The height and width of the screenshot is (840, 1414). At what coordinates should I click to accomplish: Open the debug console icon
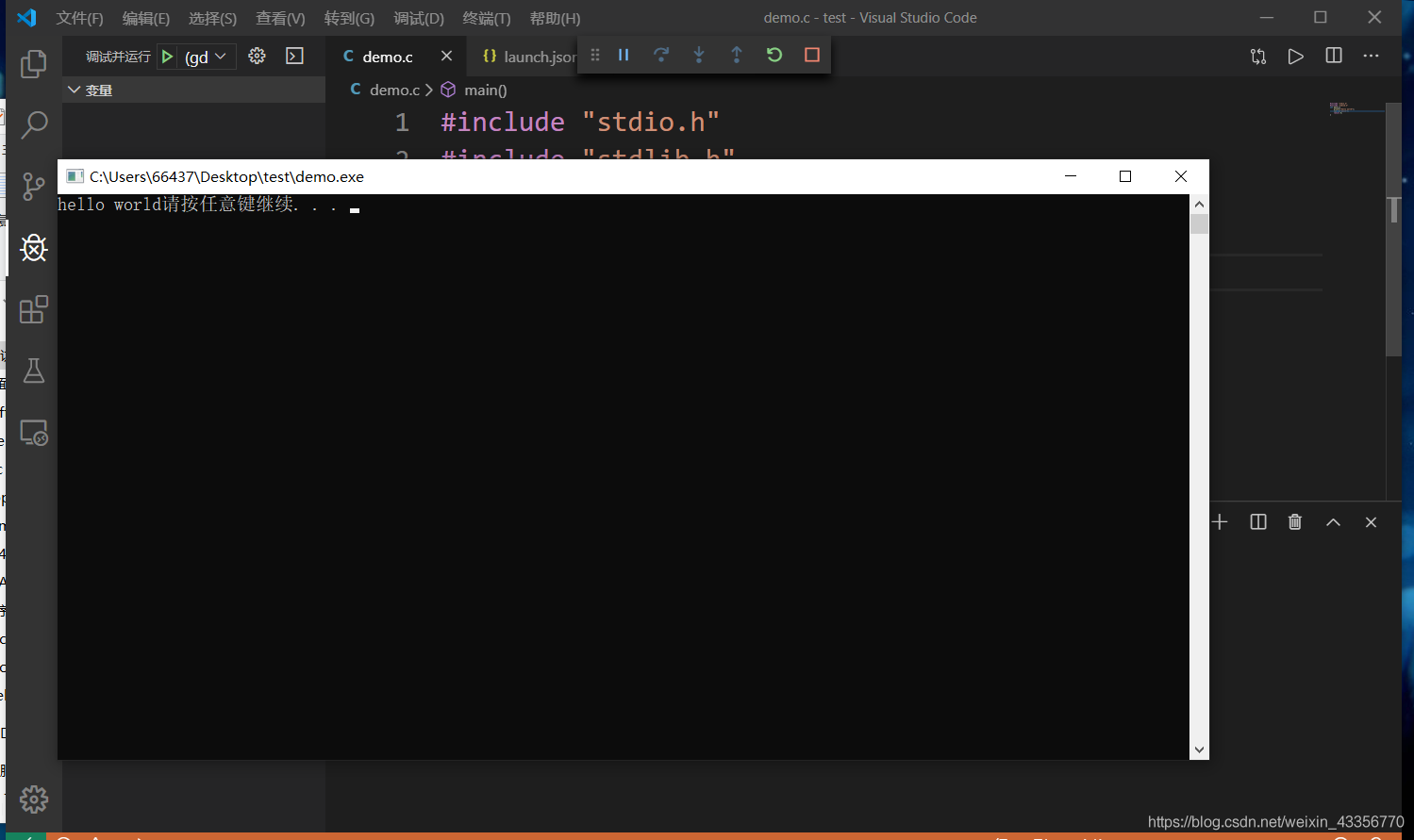295,57
